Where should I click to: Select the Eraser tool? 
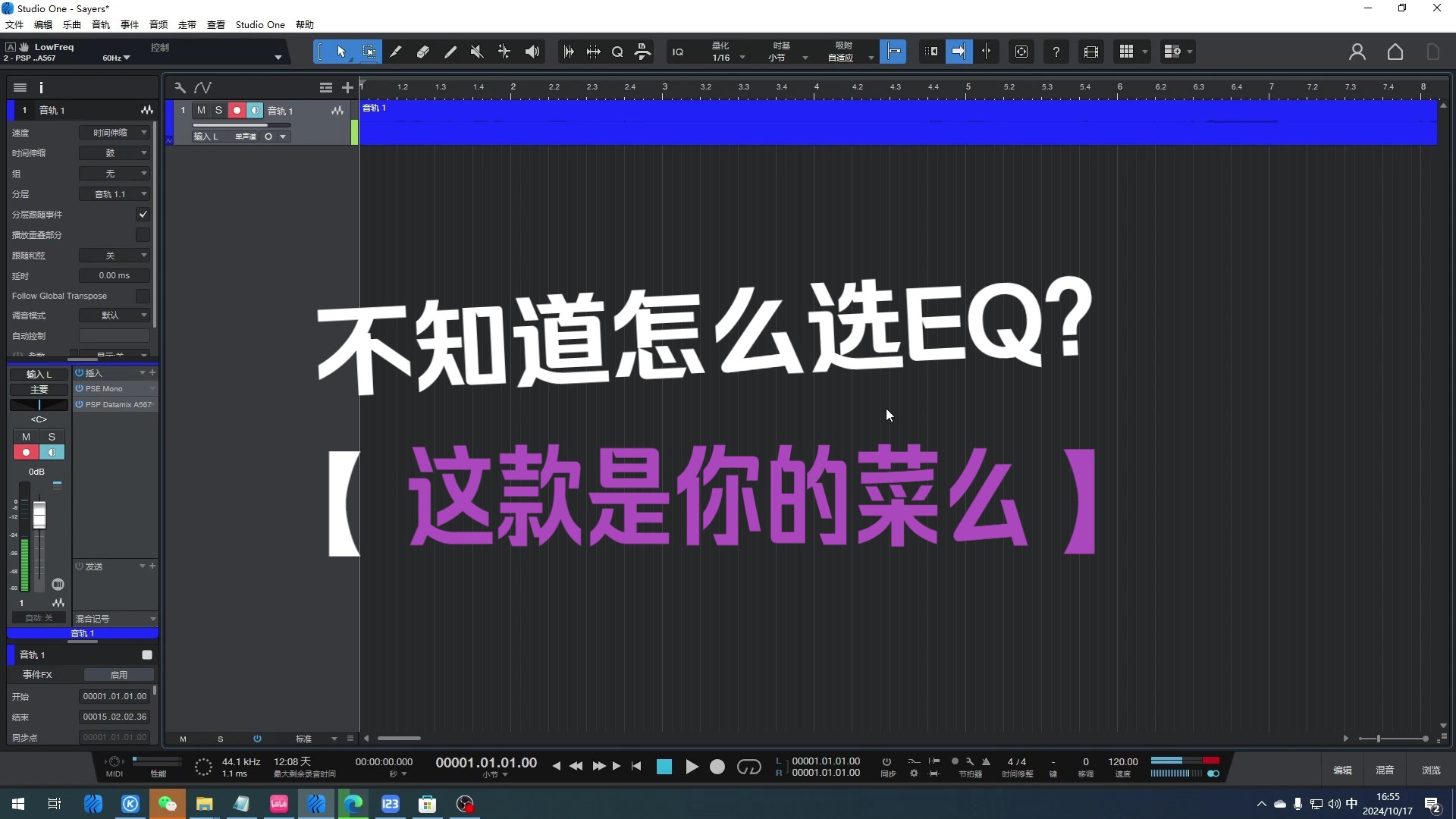click(x=423, y=52)
